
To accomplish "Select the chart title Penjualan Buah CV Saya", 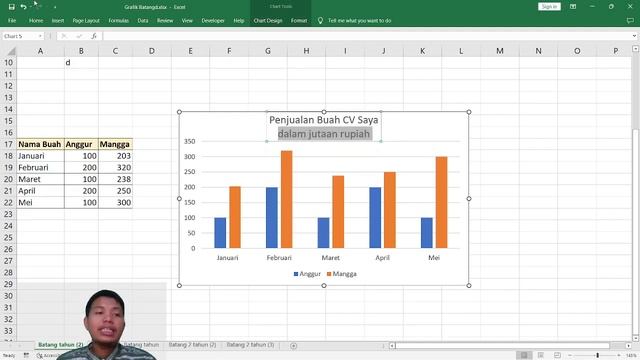I will tap(324, 120).
